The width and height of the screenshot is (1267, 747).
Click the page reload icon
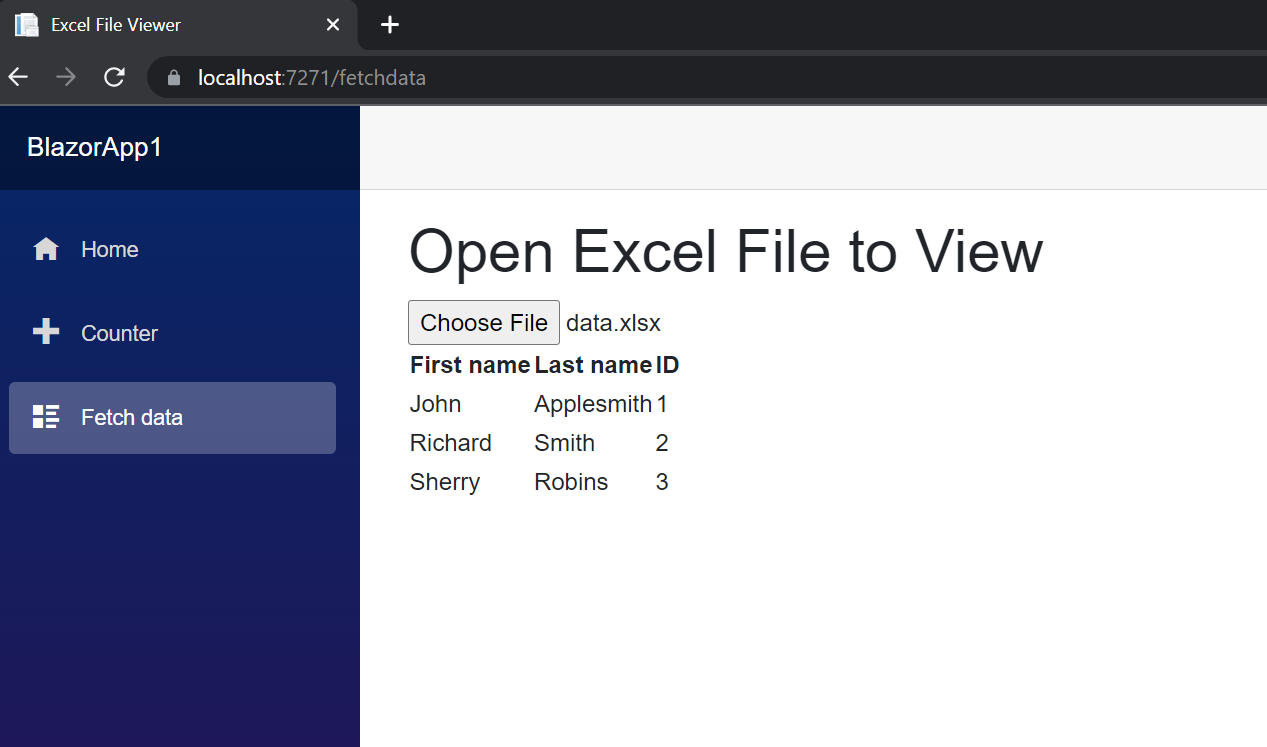click(113, 76)
